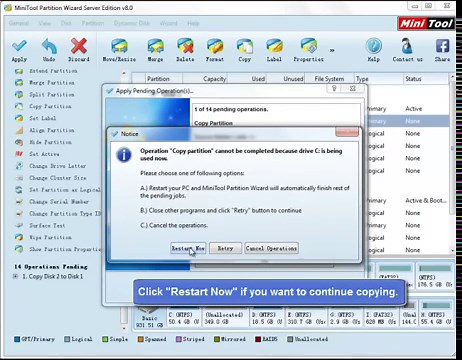
Task: Open the Partition menu
Action: [93, 23]
